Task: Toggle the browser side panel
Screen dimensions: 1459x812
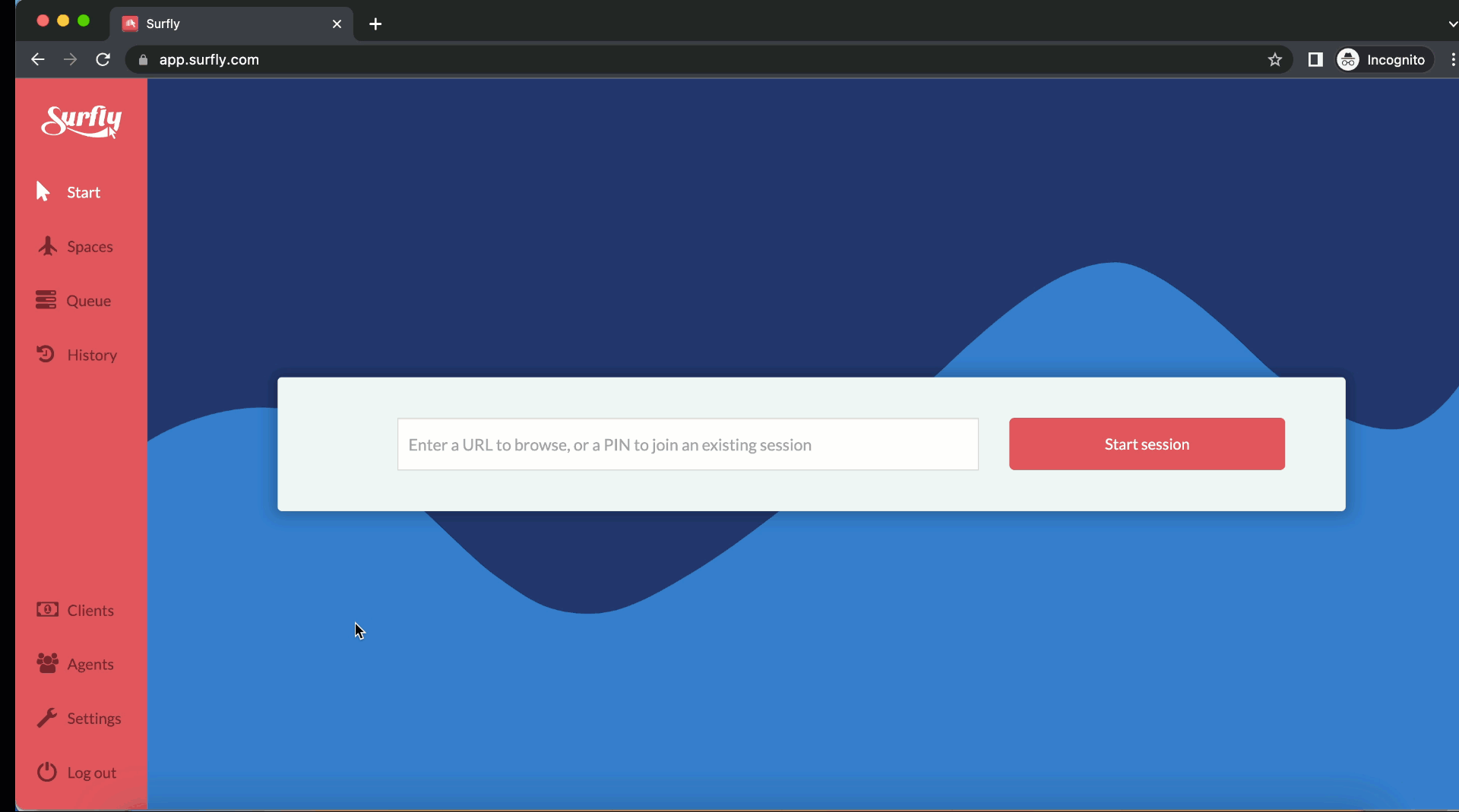Action: pos(1315,60)
